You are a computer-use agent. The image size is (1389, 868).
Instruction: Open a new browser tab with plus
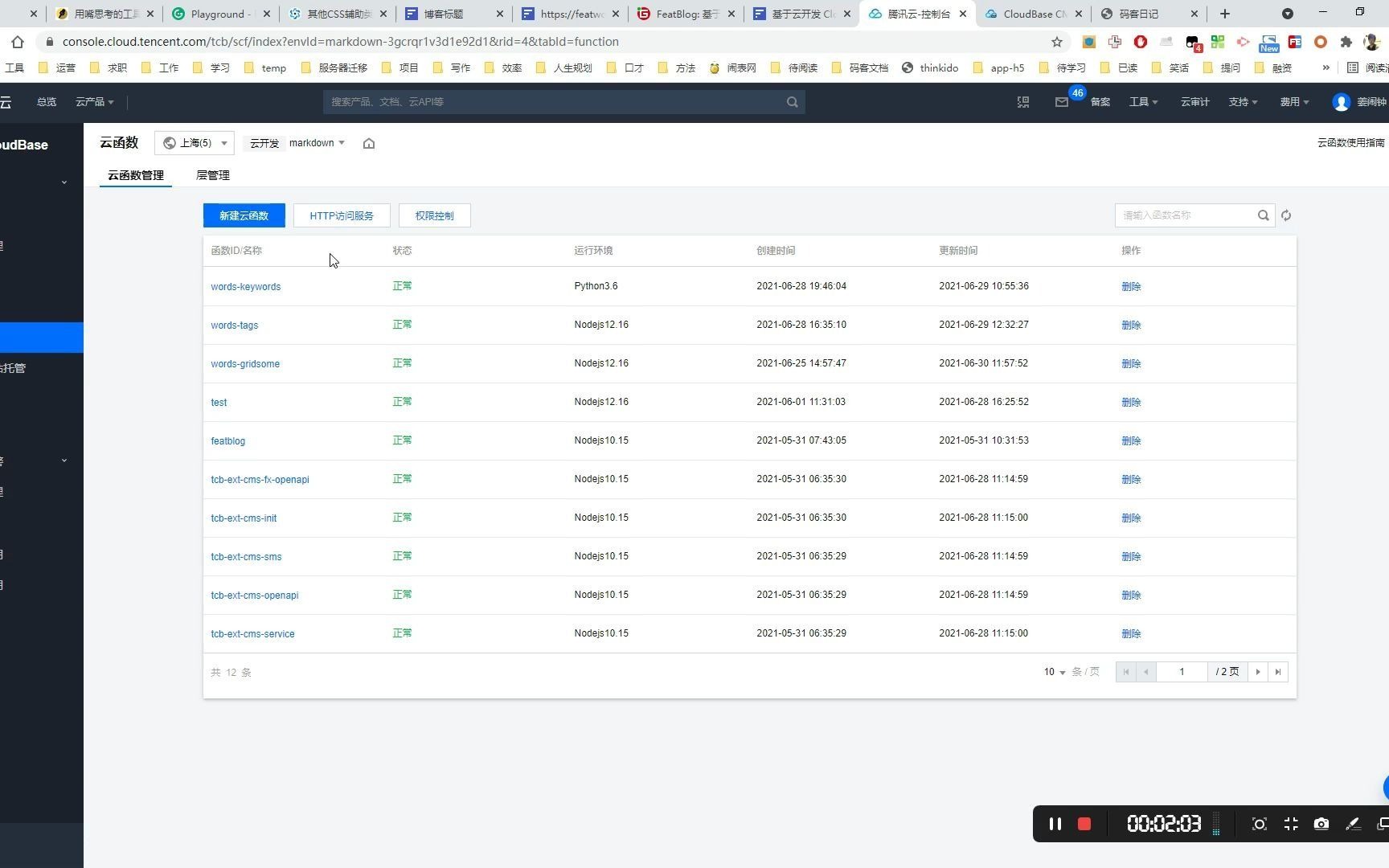tap(1225, 14)
